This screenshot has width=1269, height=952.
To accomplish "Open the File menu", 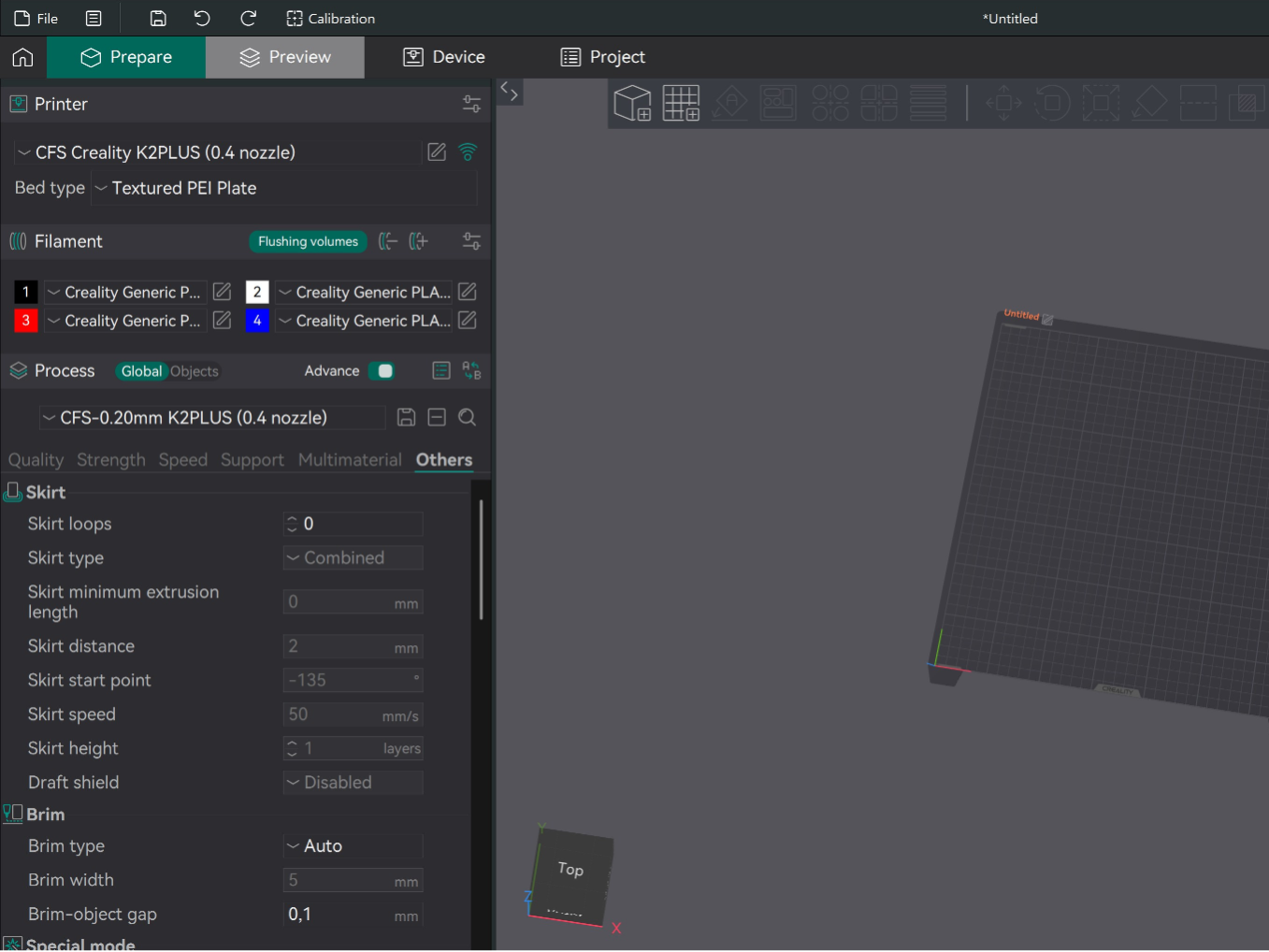I will click(x=36, y=19).
